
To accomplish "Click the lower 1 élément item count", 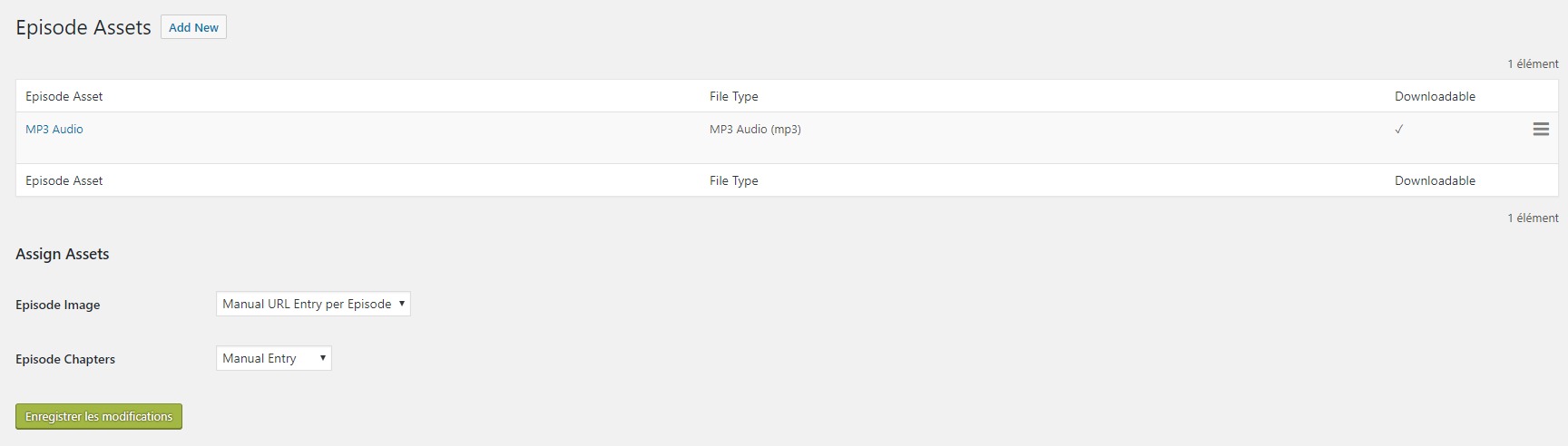I will point(1534,218).
